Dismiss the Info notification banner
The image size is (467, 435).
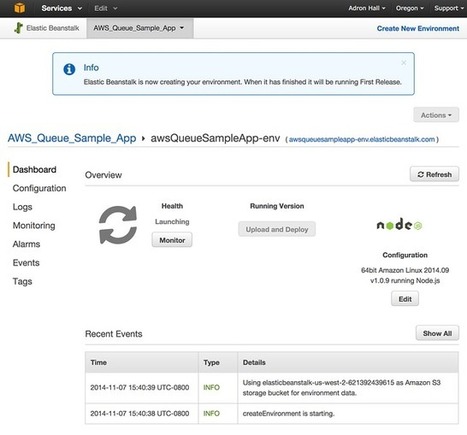point(404,63)
